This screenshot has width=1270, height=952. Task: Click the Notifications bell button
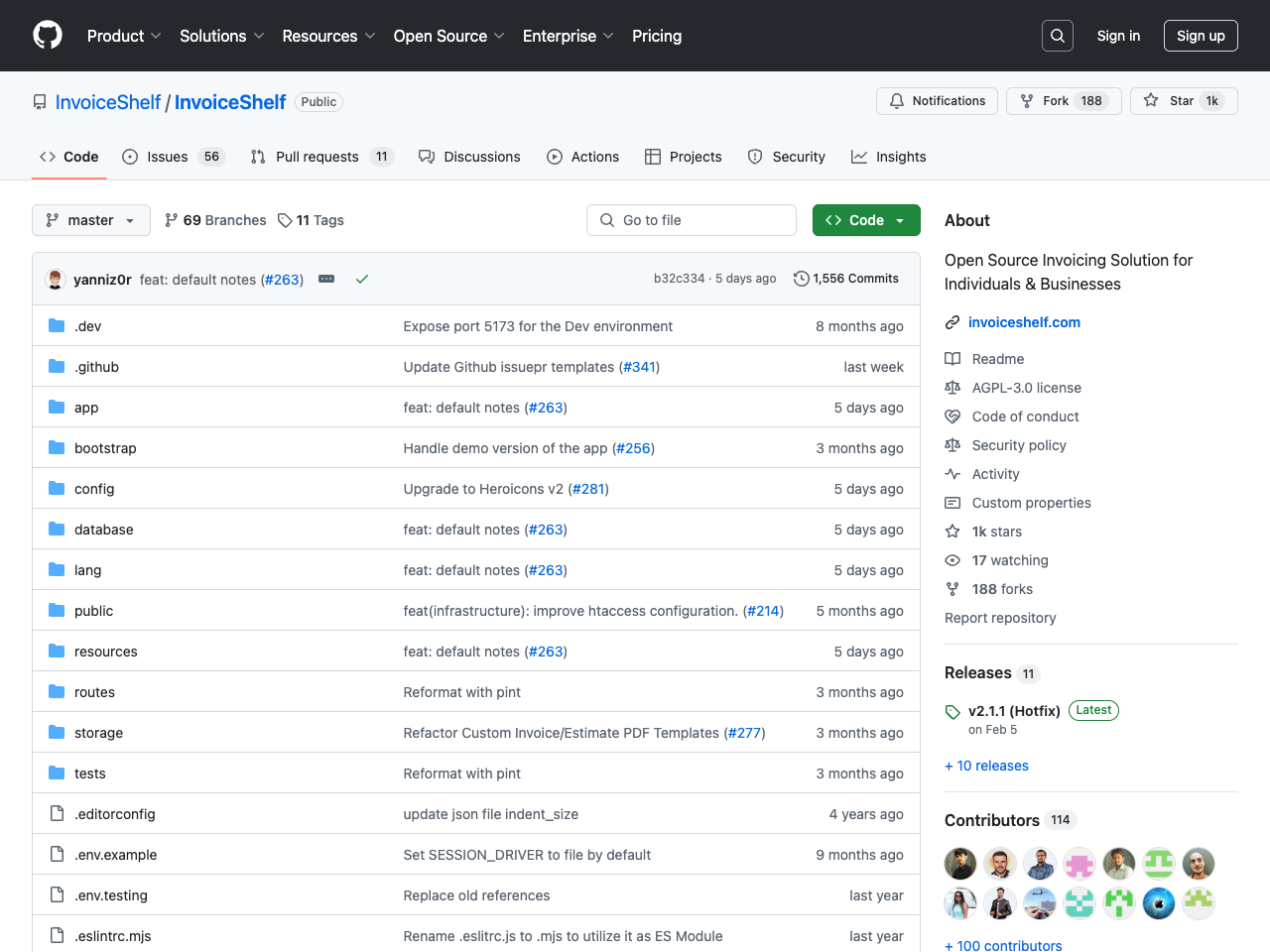937,101
